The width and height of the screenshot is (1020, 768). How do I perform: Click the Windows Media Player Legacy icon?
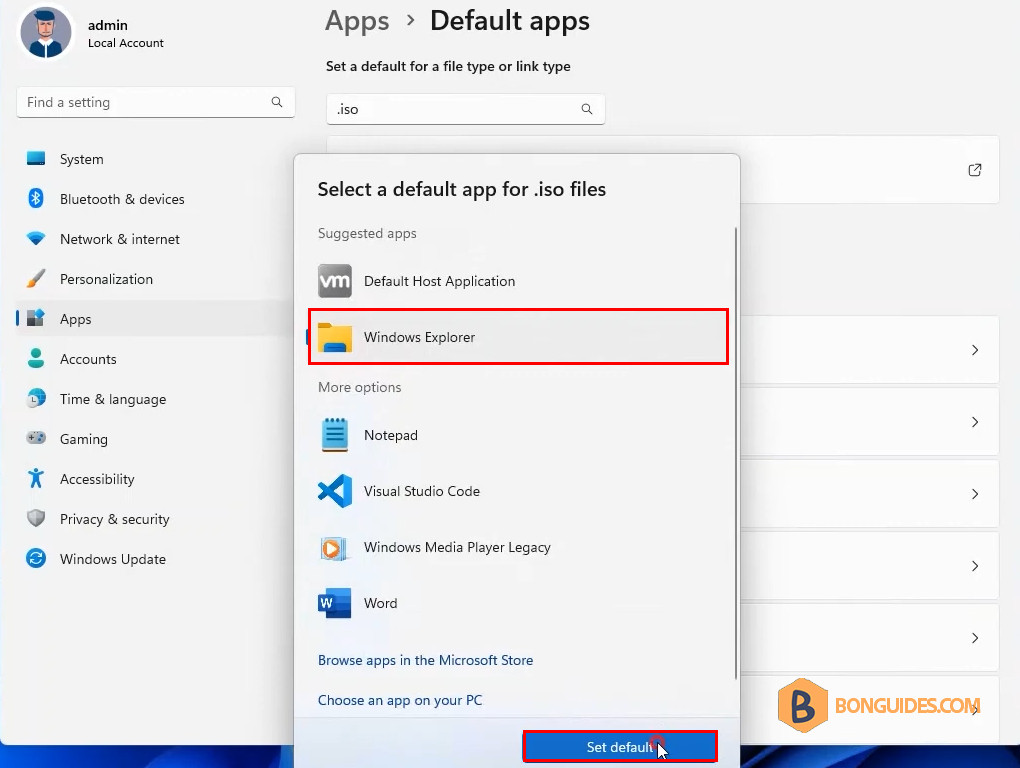point(332,548)
